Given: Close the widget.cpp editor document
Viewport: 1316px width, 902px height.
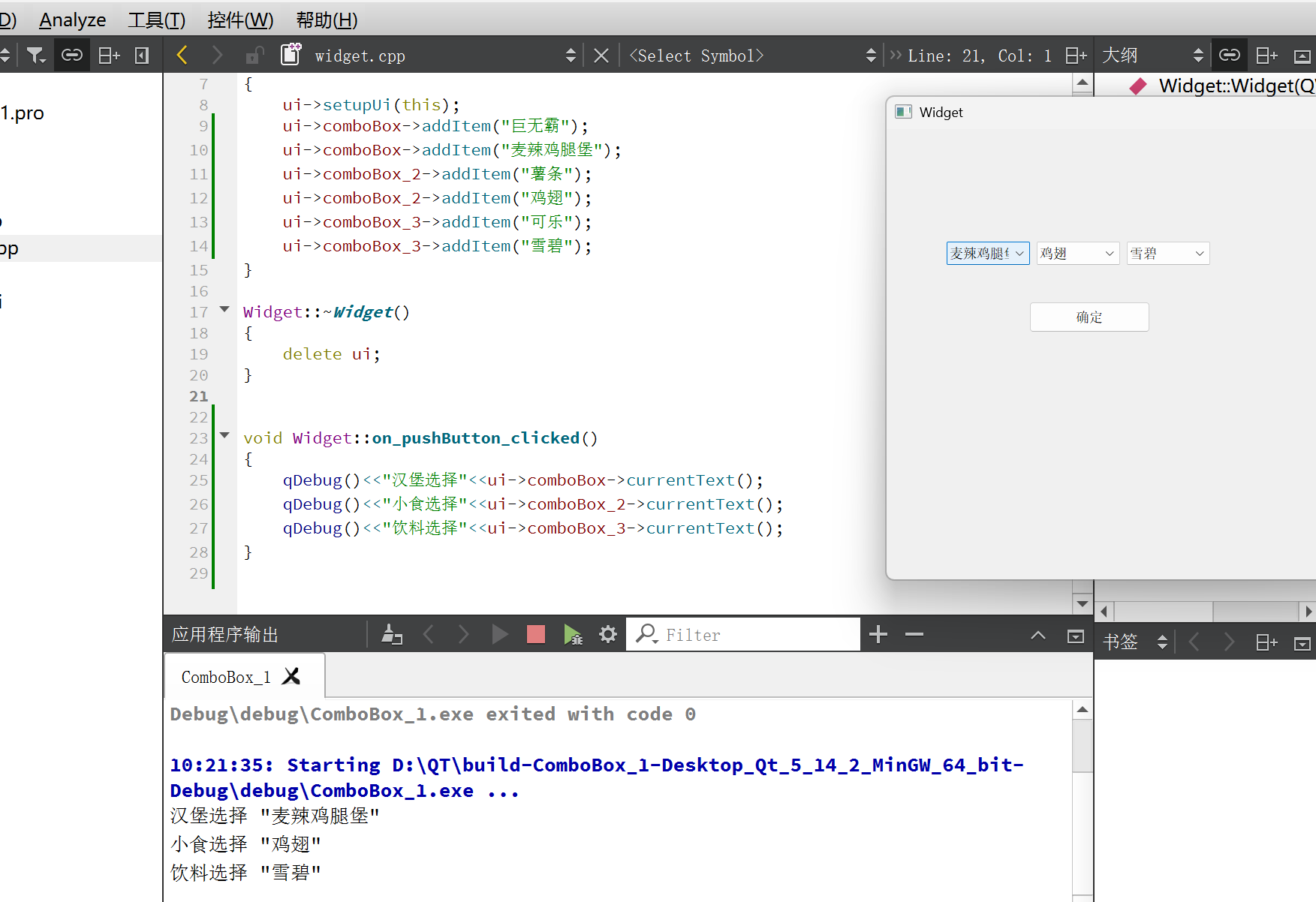Looking at the screenshot, I should point(601,56).
